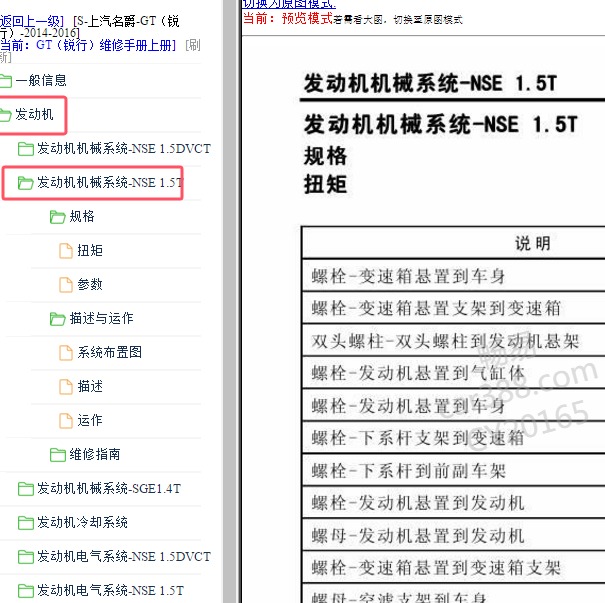Open the 运作 document label
This screenshot has width=605, height=603.
pos(90,420)
